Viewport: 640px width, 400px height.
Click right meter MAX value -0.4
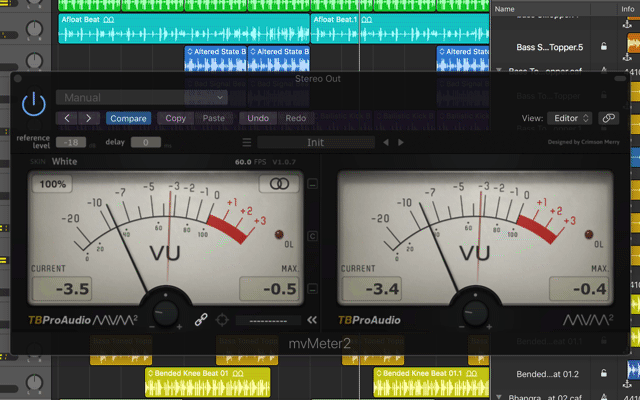pos(579,289)
